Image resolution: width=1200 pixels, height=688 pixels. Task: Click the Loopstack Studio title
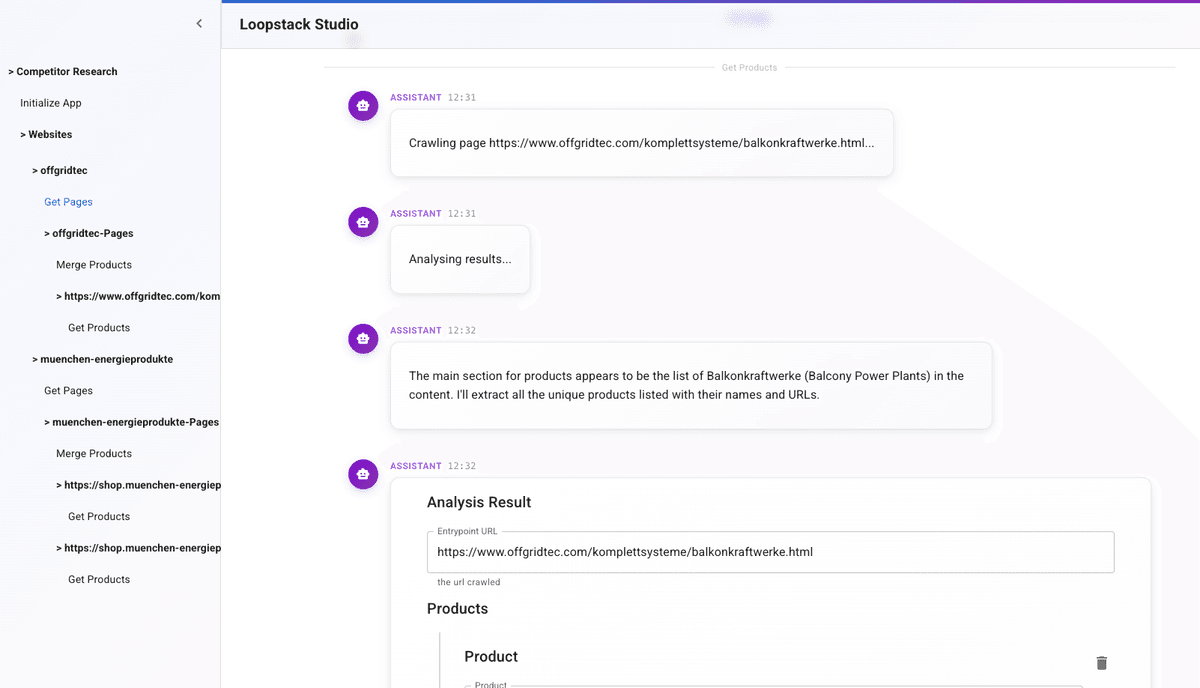(299, 25)
